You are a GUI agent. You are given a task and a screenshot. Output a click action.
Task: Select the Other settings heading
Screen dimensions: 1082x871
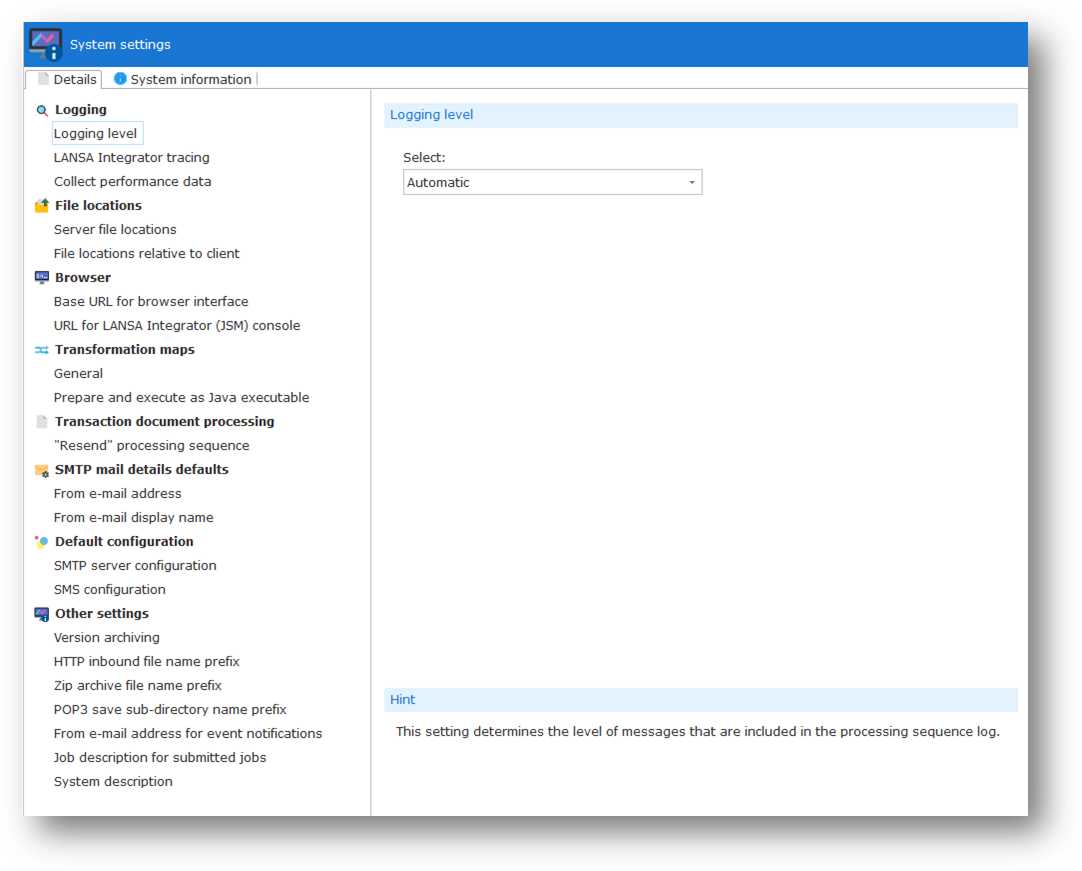point(102,614)
